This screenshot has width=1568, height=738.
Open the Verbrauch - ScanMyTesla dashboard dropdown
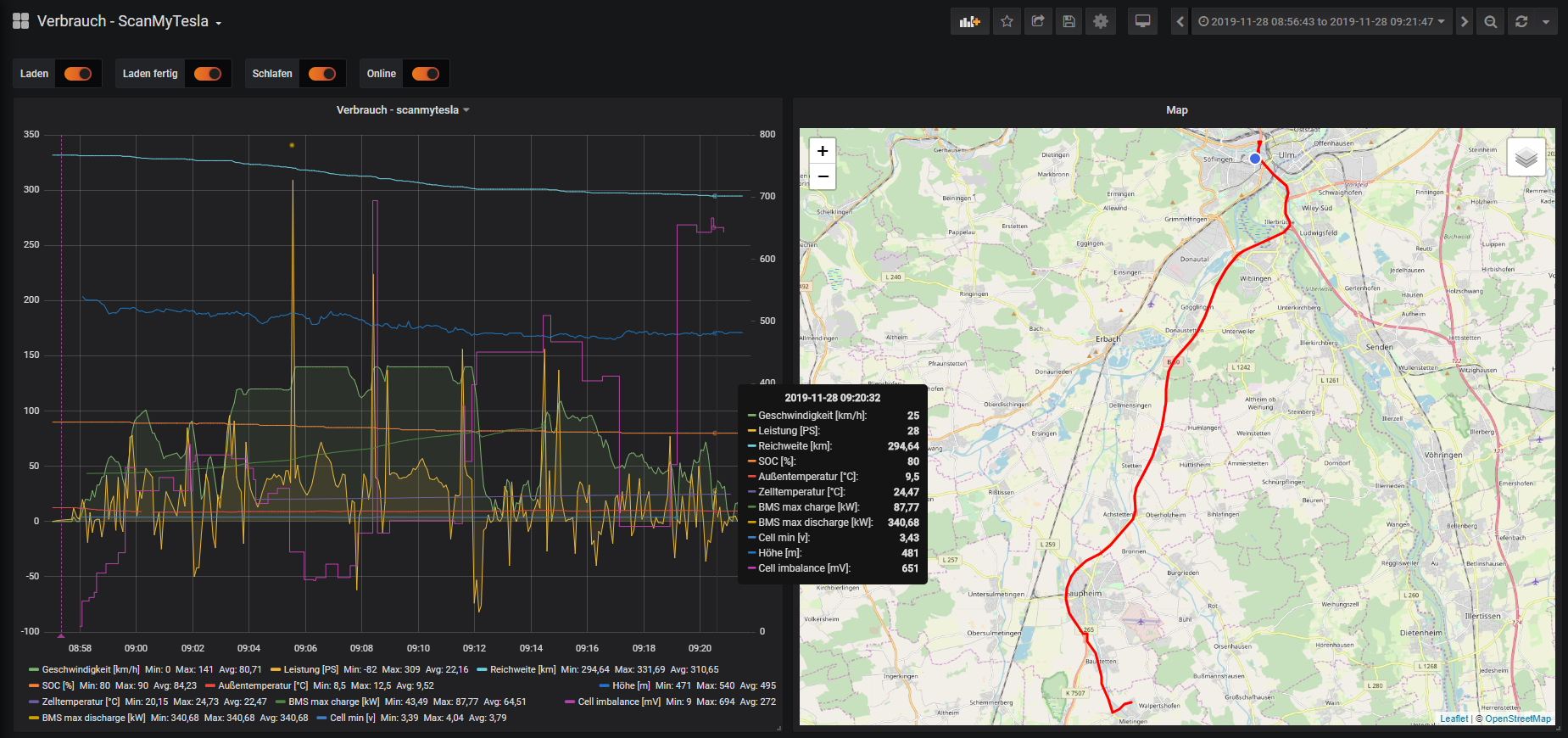(129, 21)
